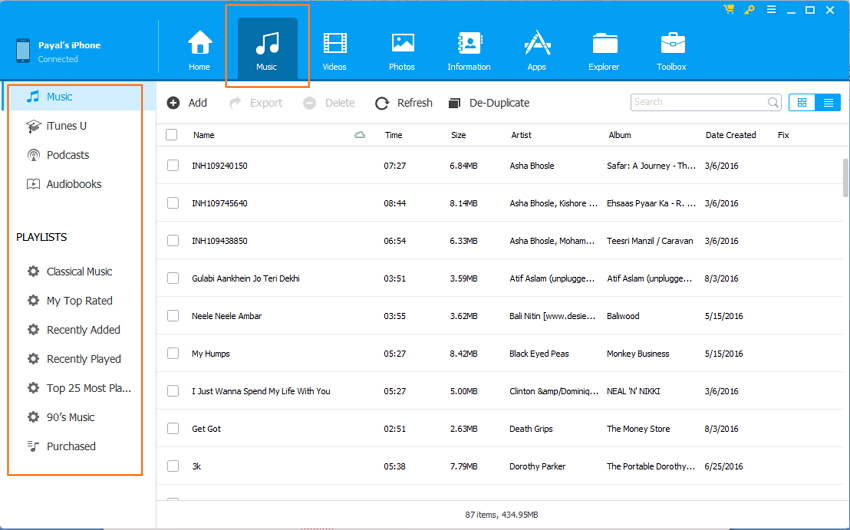Click the artist Dorothy Parker
The image size is (850, 530).
point(537,466)
